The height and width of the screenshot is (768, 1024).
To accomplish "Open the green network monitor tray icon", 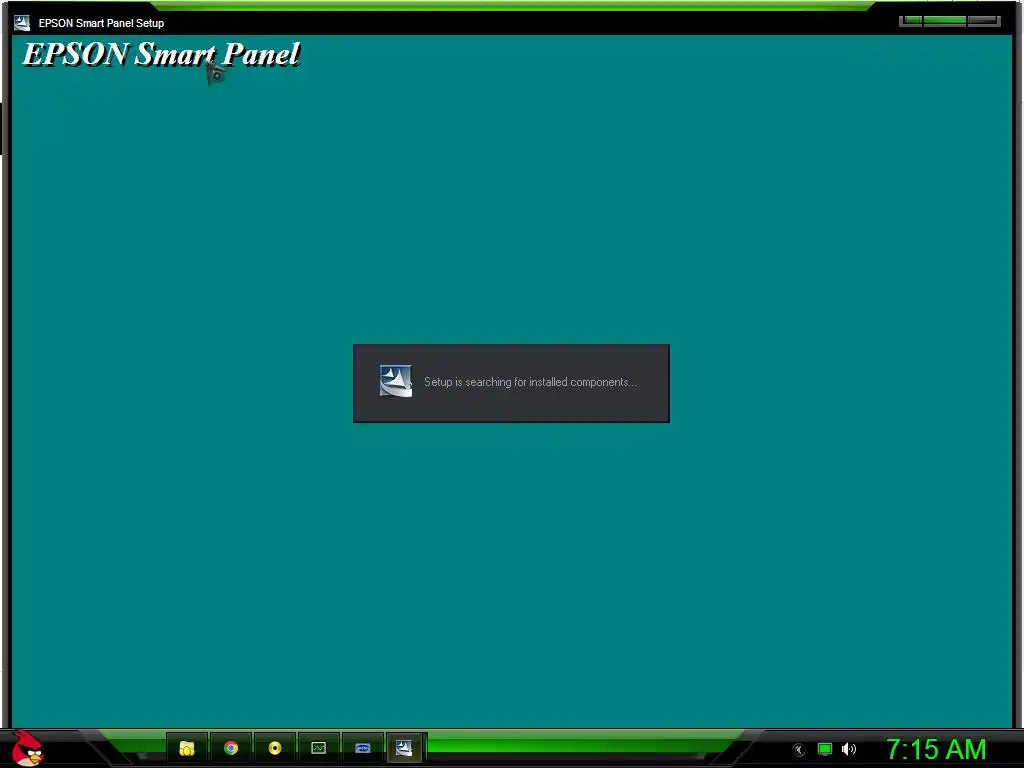I will (825, 749).
